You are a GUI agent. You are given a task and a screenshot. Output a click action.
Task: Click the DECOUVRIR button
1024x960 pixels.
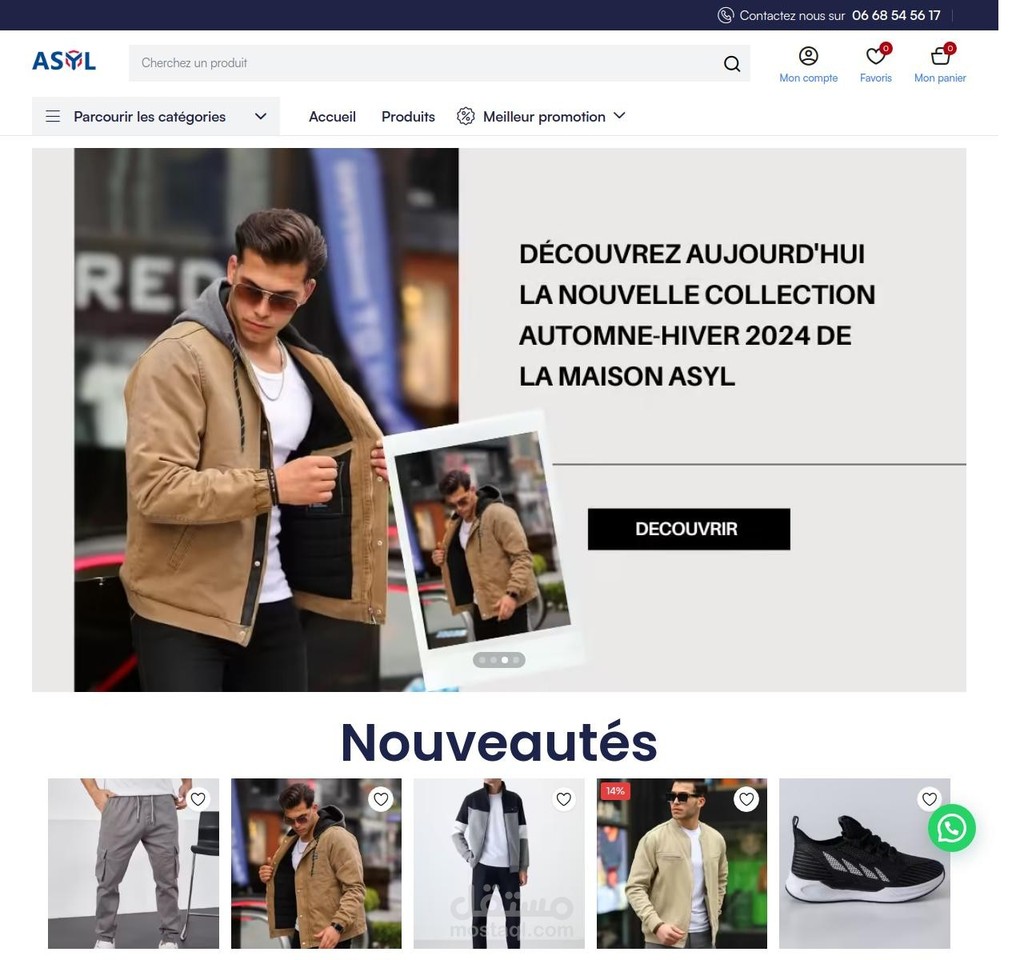point(689,529)
